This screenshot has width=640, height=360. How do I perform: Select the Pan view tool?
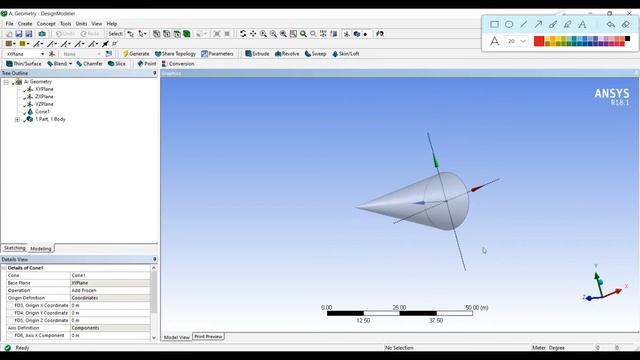pyautogui.click(x=253, y=34)
